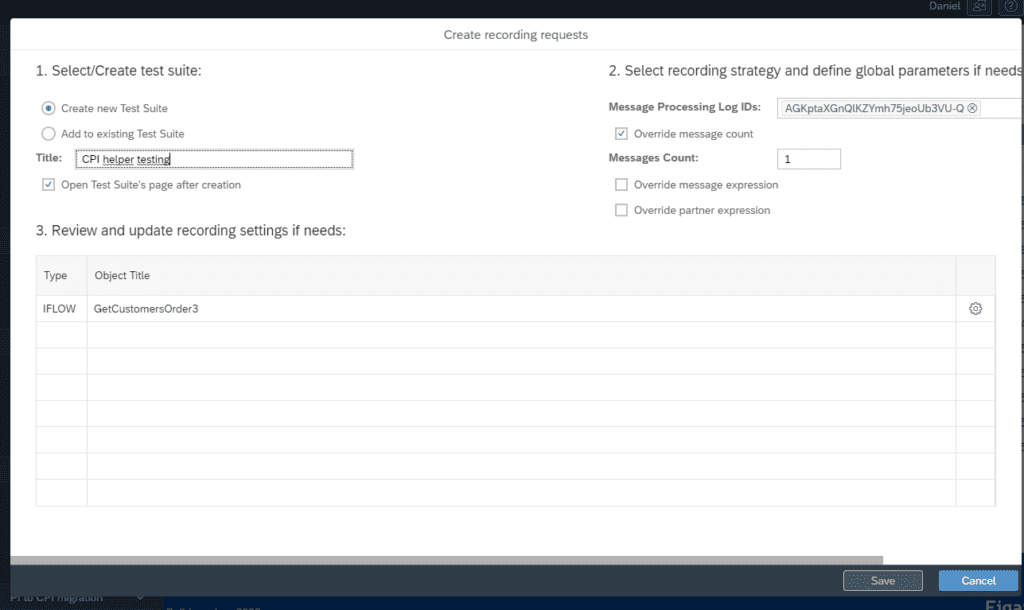Image resolution: width=1024 pixels, height=610 pixels.
Task: Select the IFLOW cell in the table
Action: pos(61,309)
